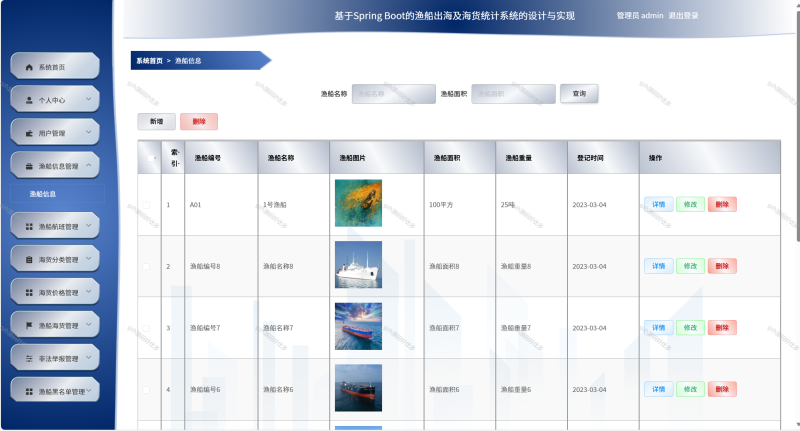This screenshot has width=800, height=431.
Task: Go to 系统首页 in the breadcrumb
Action: coord(149,61)
